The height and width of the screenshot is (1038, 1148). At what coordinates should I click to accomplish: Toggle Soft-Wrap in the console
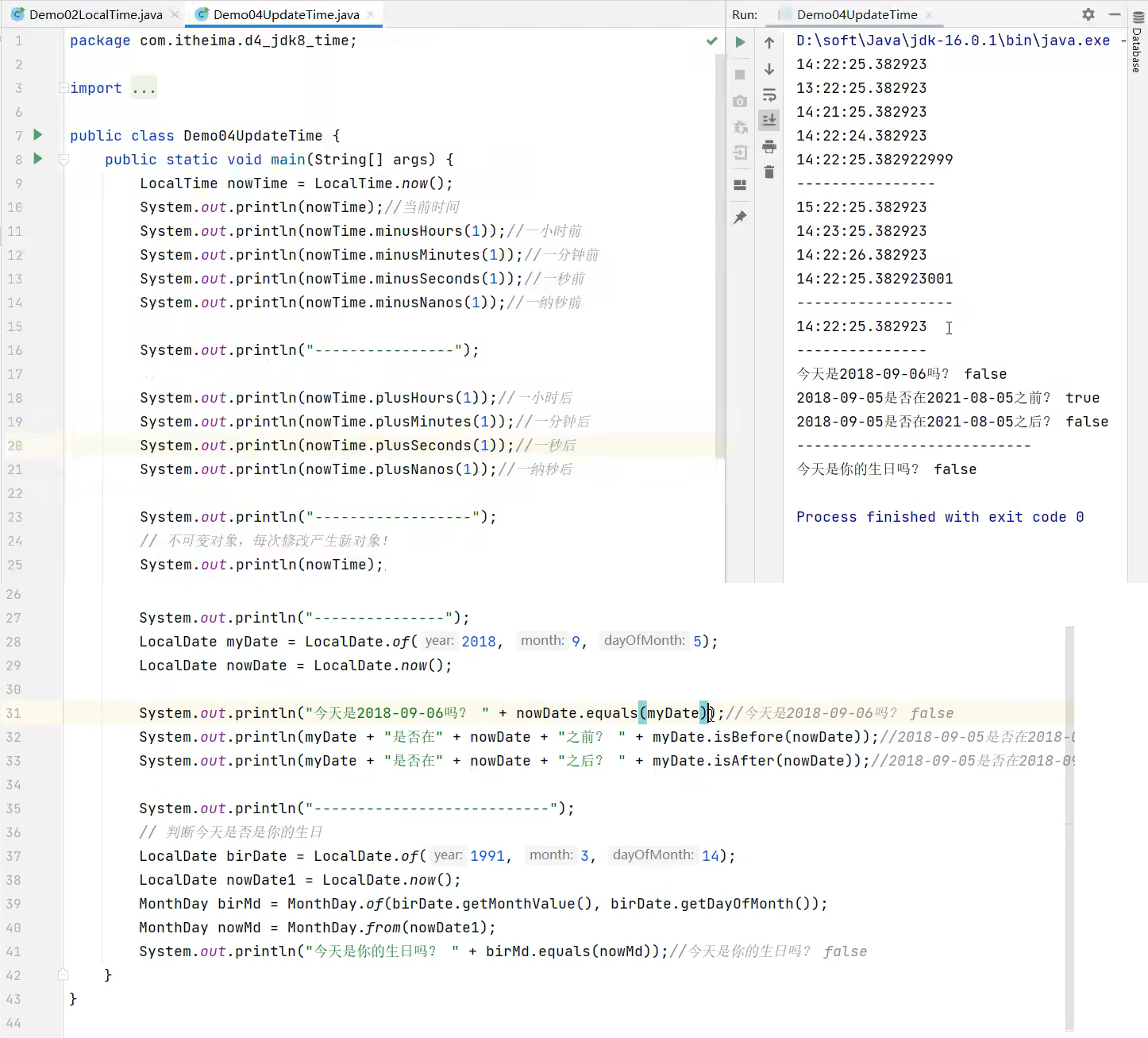click(769, 95)
